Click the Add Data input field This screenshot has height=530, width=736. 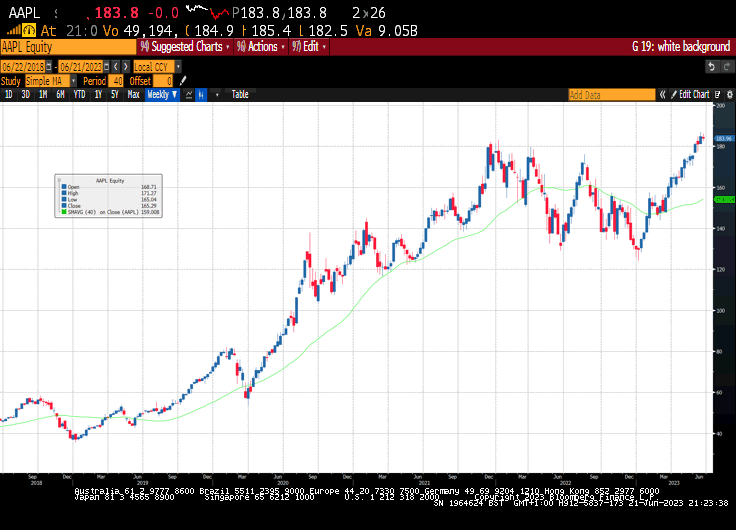click(x=612, y=95)
